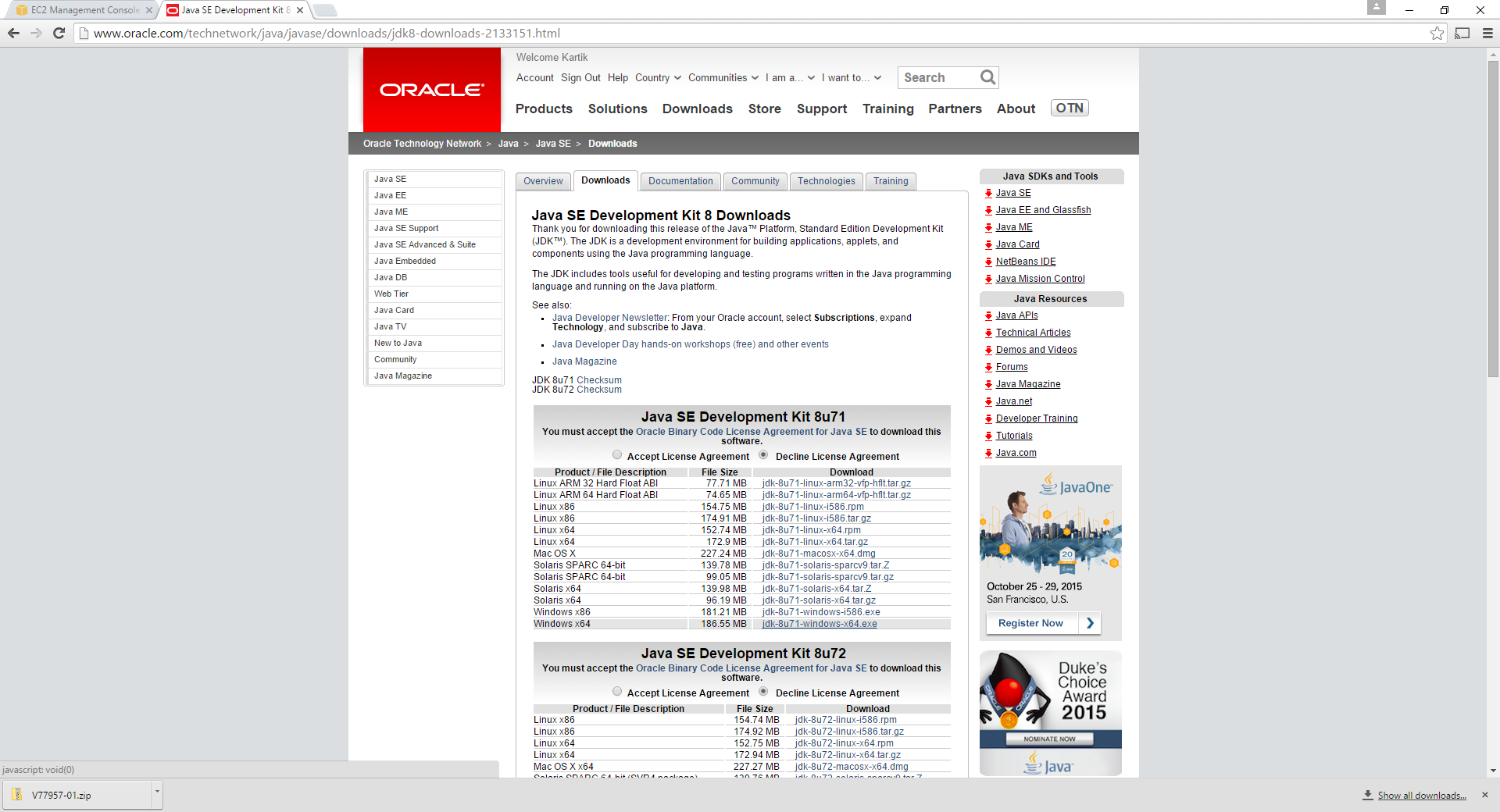Switch to the Overview tab
The width and height of the screenshot is (1500, 812).
543,181
